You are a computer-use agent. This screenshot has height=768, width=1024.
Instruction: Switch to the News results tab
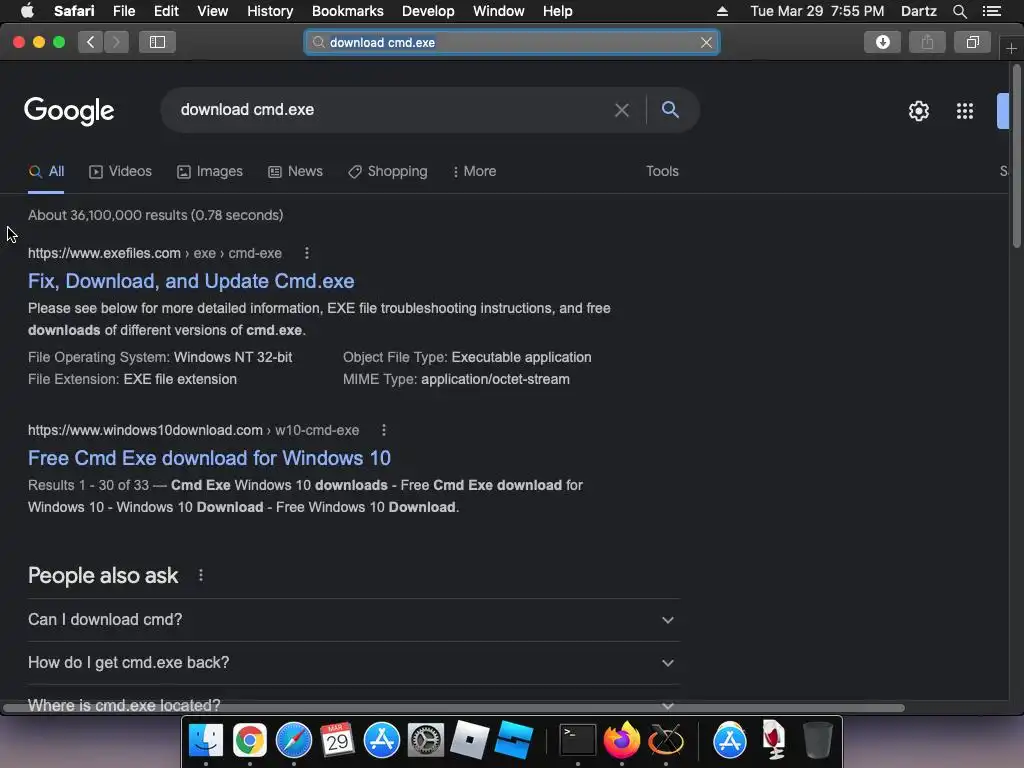[295, 171]
